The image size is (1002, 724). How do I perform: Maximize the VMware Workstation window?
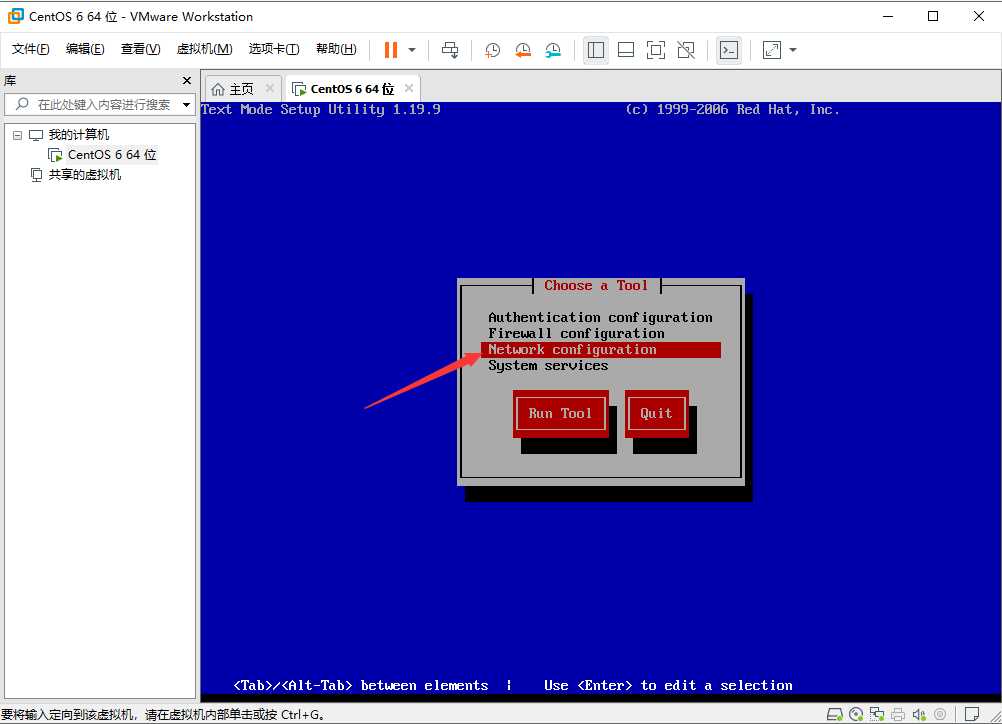point(933,16)
